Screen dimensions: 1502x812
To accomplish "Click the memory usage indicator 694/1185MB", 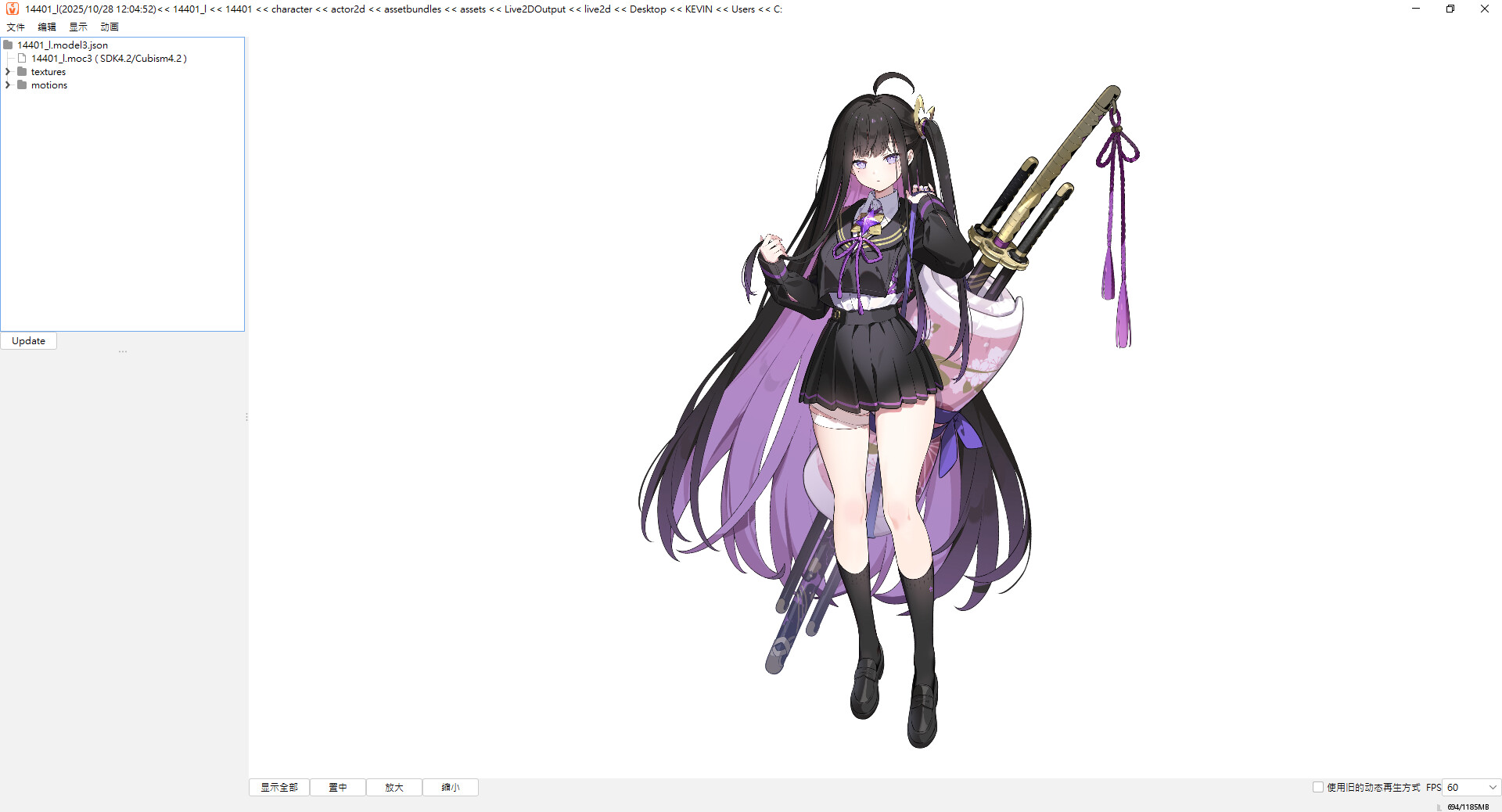I will 1468,807.
